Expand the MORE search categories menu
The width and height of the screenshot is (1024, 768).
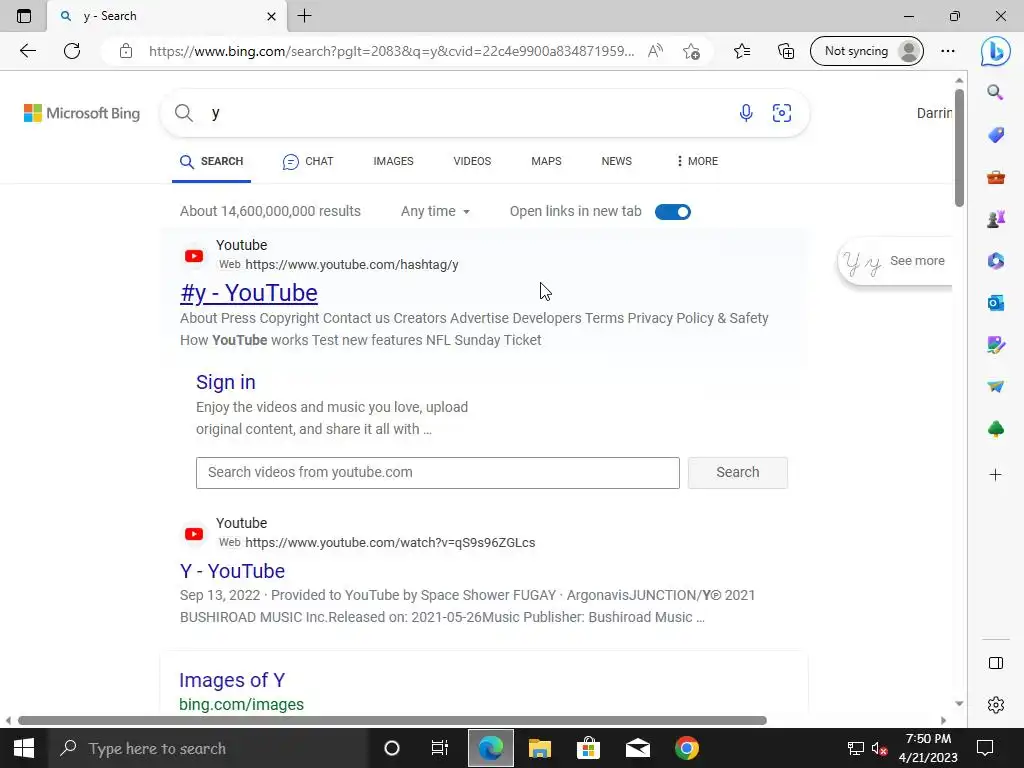click(697, 161)
